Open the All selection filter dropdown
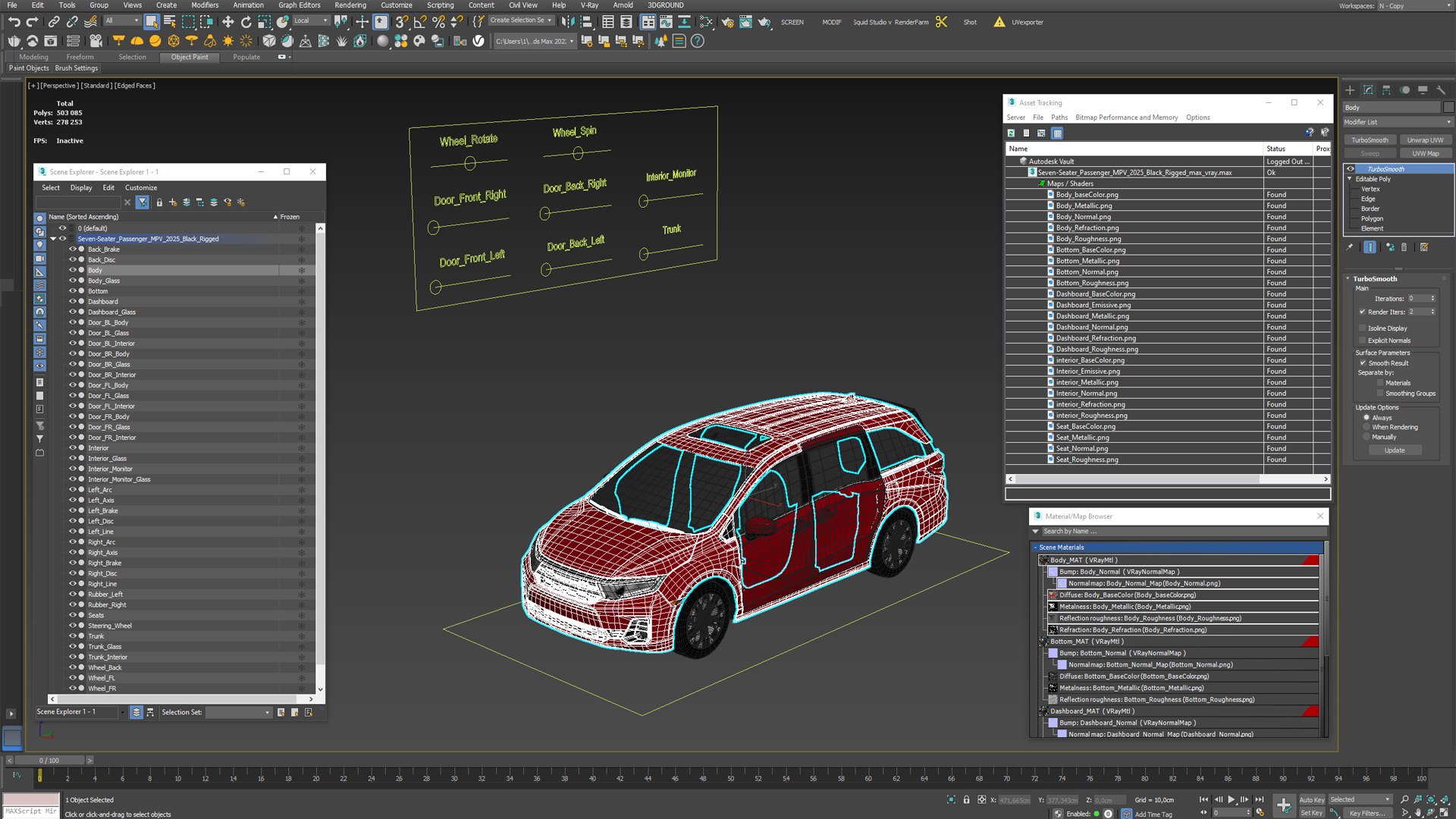The image size is (1456, 819). click(122, 21)
